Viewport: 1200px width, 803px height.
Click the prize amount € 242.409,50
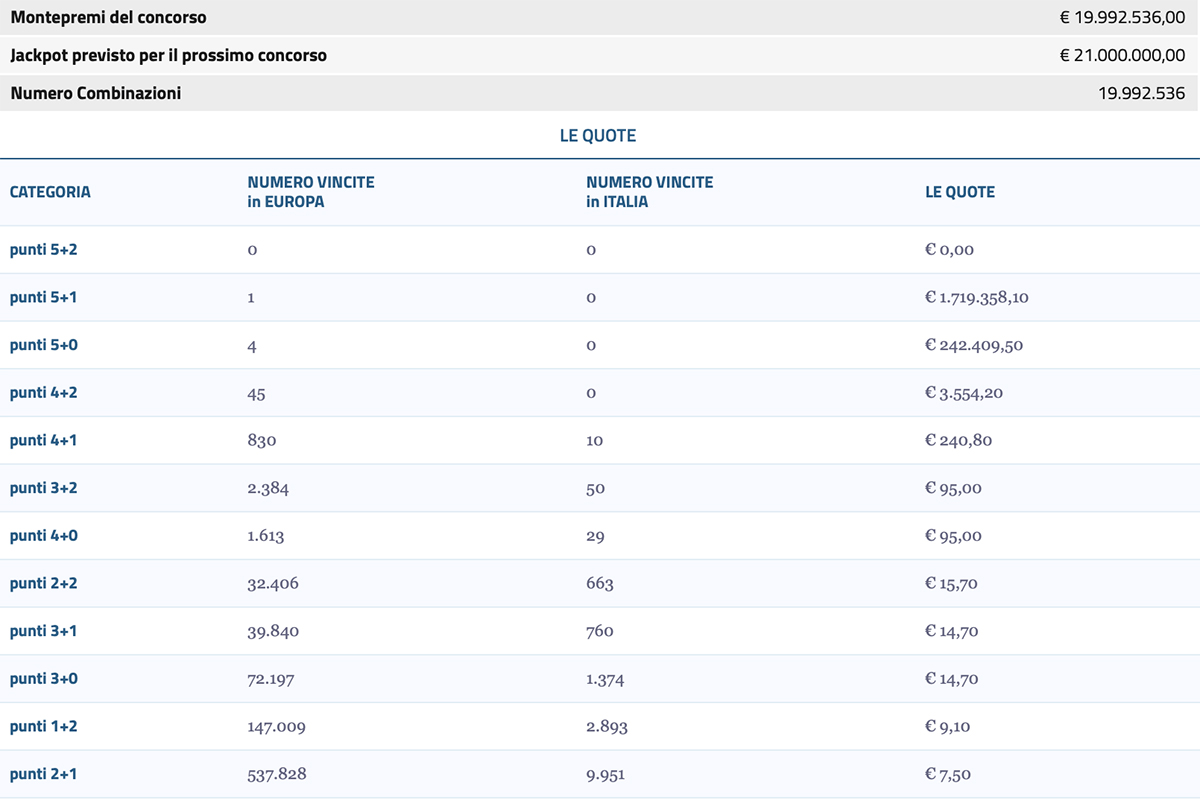(x=974, y=346)
